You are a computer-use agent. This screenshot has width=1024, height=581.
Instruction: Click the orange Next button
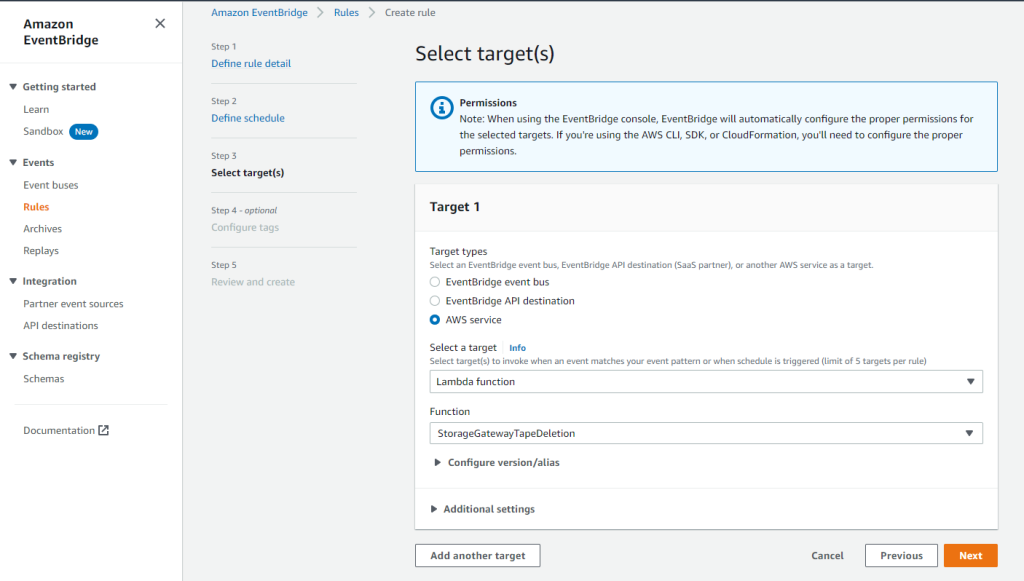point(970,556)
